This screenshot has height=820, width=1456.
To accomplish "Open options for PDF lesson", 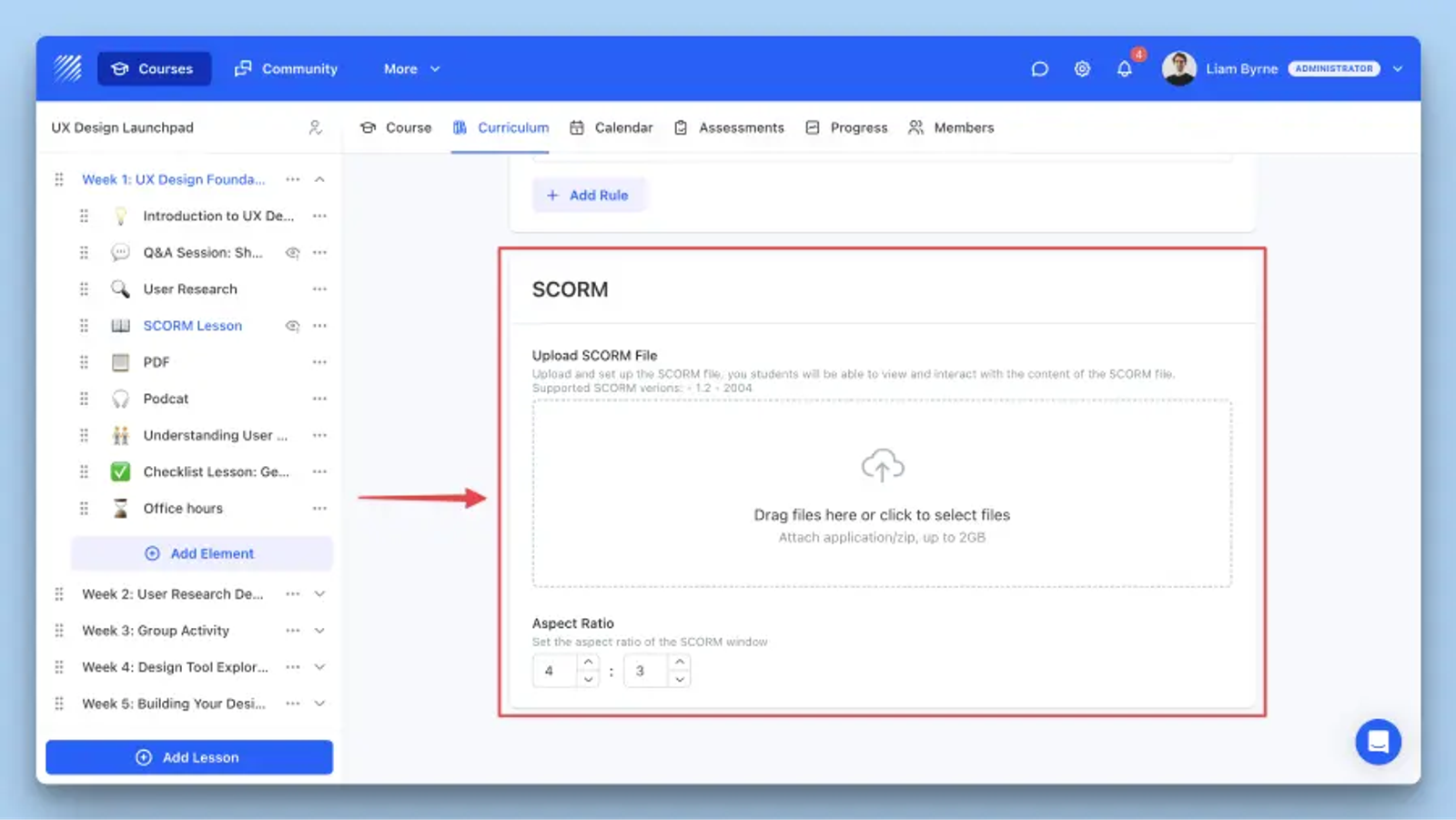I will pos(319,362).
